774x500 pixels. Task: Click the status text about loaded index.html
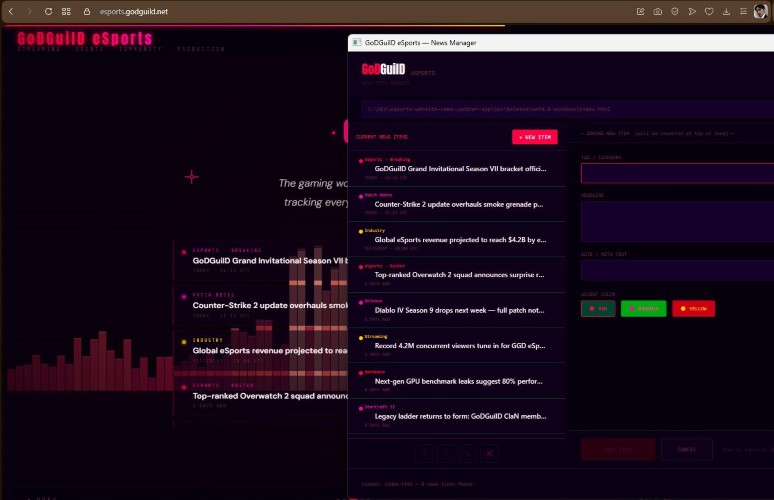pos(418,484)
